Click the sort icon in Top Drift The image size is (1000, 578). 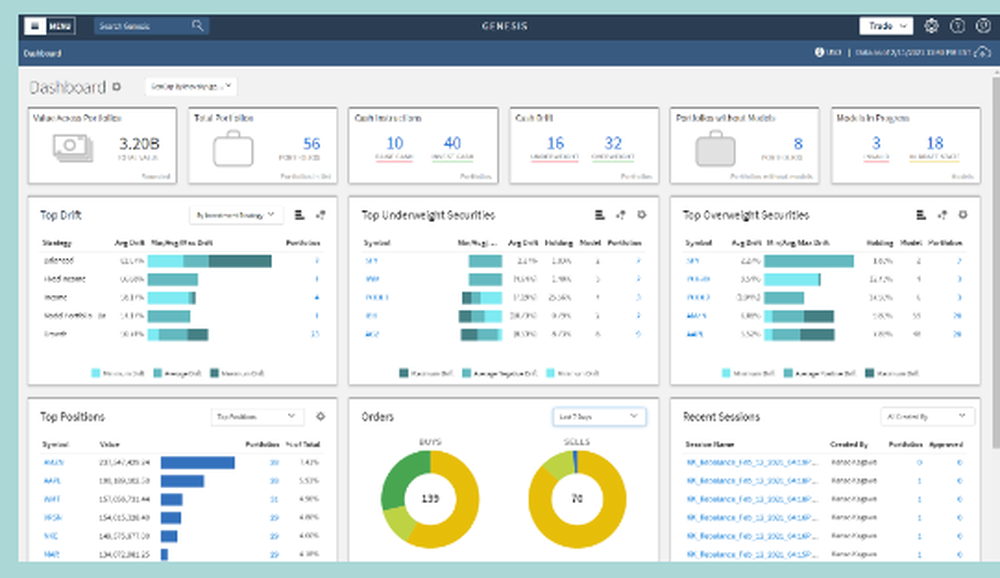click(320, 215)
